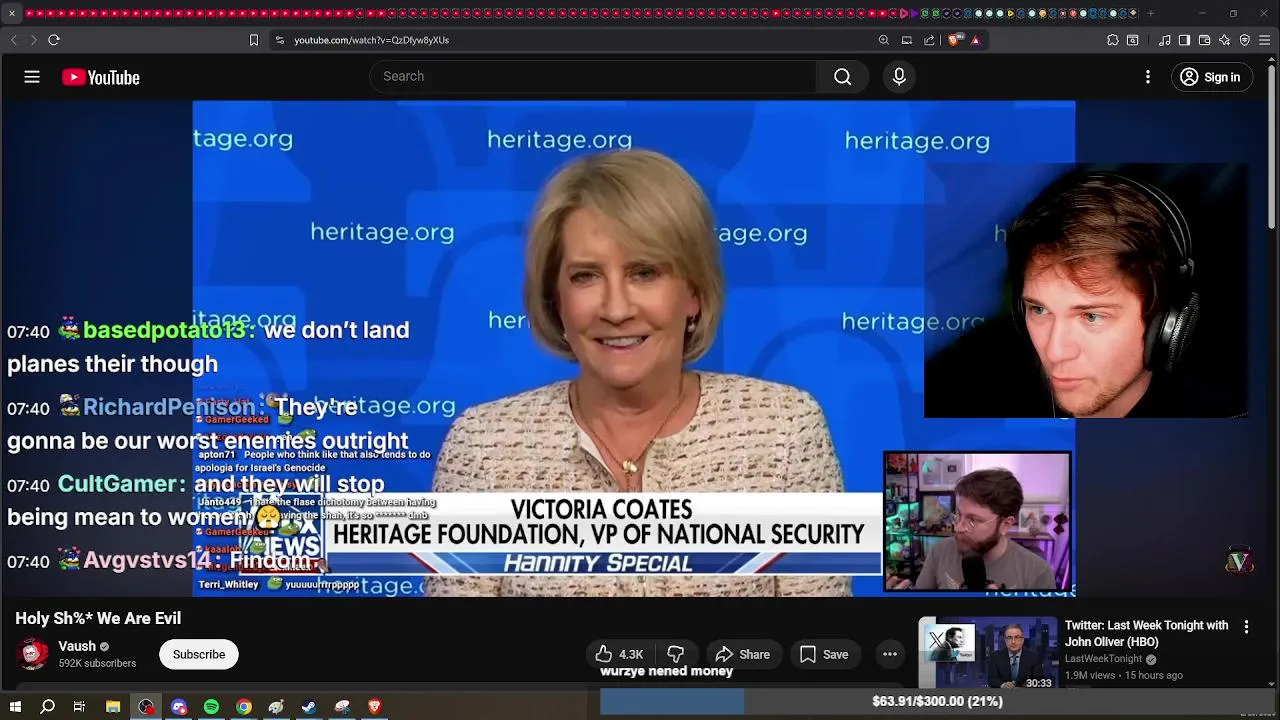
Task: Click the video player frame
Action: (634, 348)
